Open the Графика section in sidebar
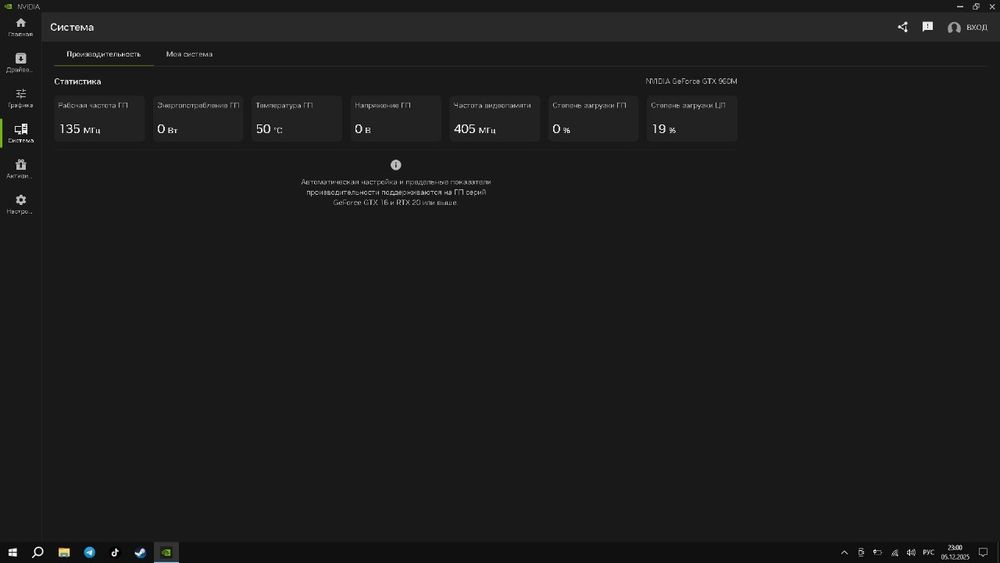 [20, 98]
